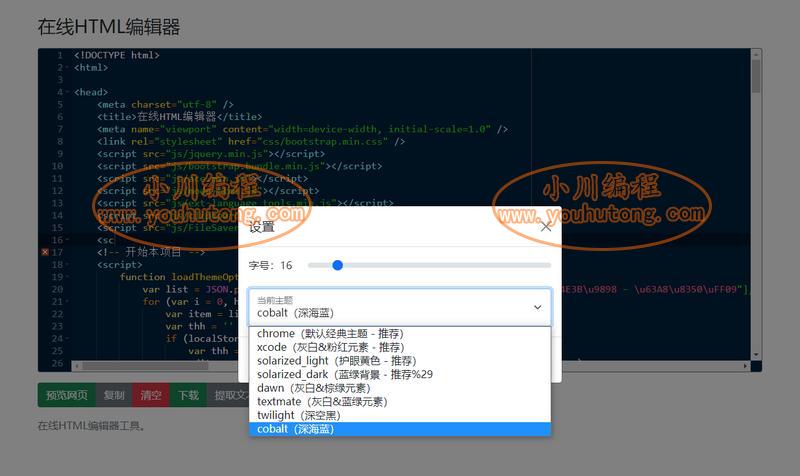Click the 预览网页 preview button
This screenshot has width=800, height=476.
click(x=67, y=395)
